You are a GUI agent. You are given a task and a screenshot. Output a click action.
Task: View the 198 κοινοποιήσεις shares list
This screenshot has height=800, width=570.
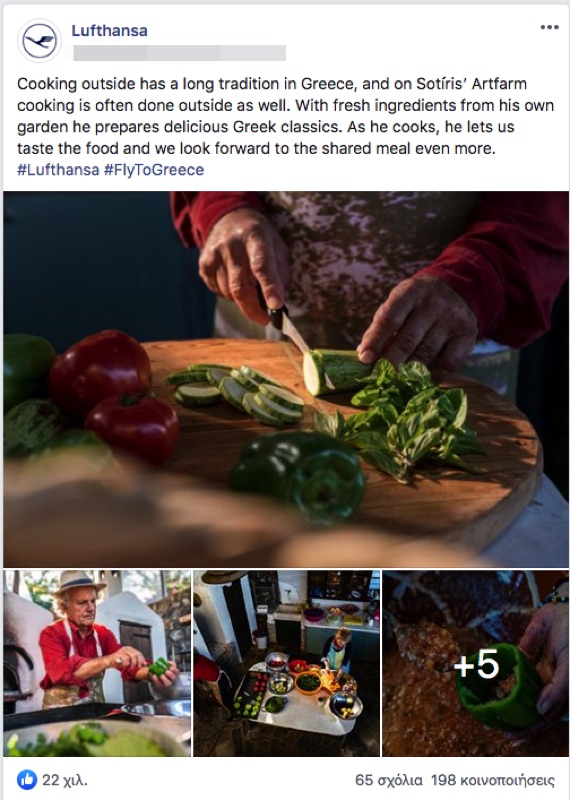[493, 780]
